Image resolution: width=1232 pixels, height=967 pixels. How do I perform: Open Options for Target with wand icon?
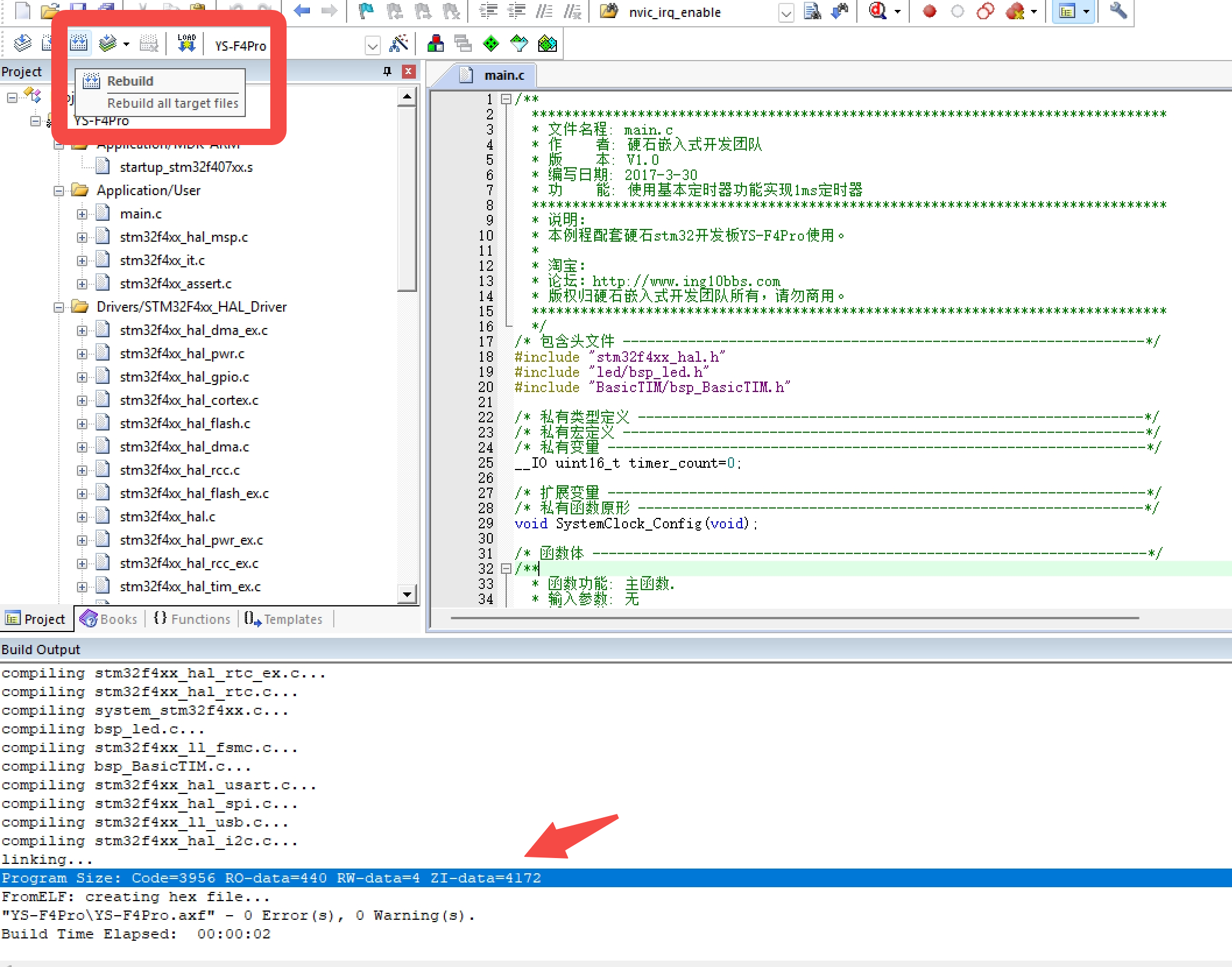point(398,43)
